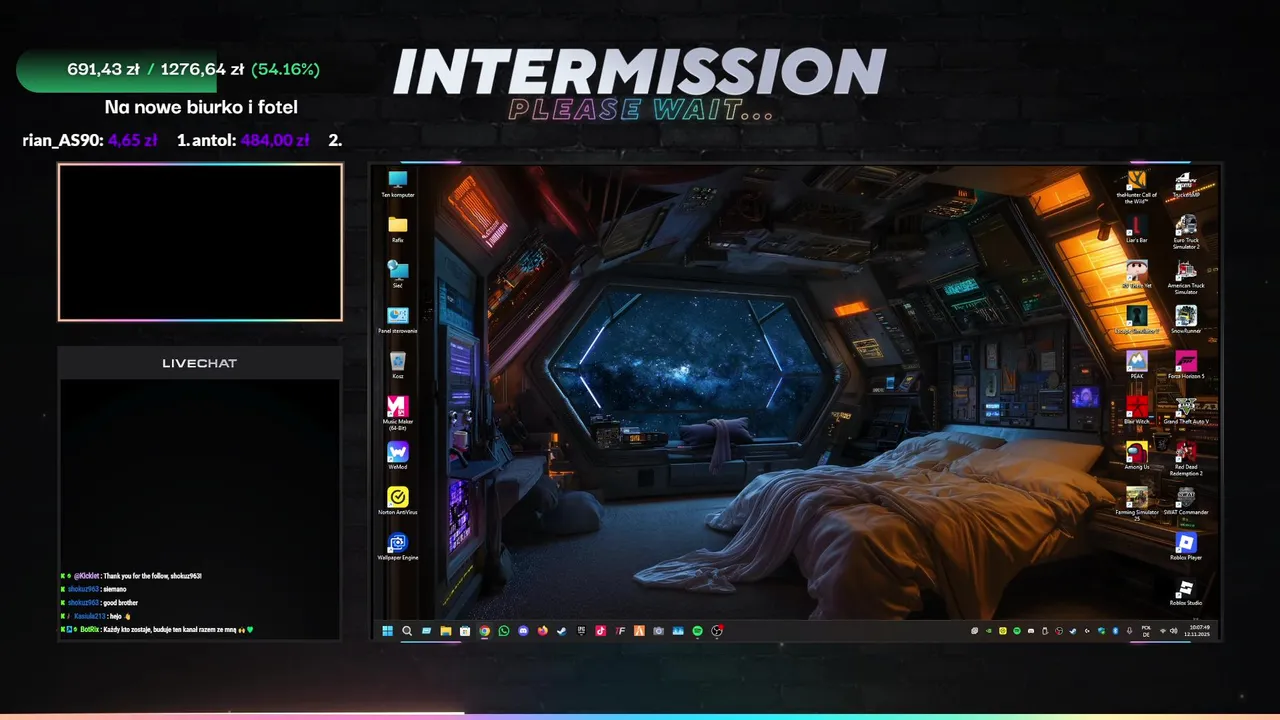Select the Sieć network desktop icon
Screen dimensions: 1280x720
pyautogui.click(x=397, y=275)
